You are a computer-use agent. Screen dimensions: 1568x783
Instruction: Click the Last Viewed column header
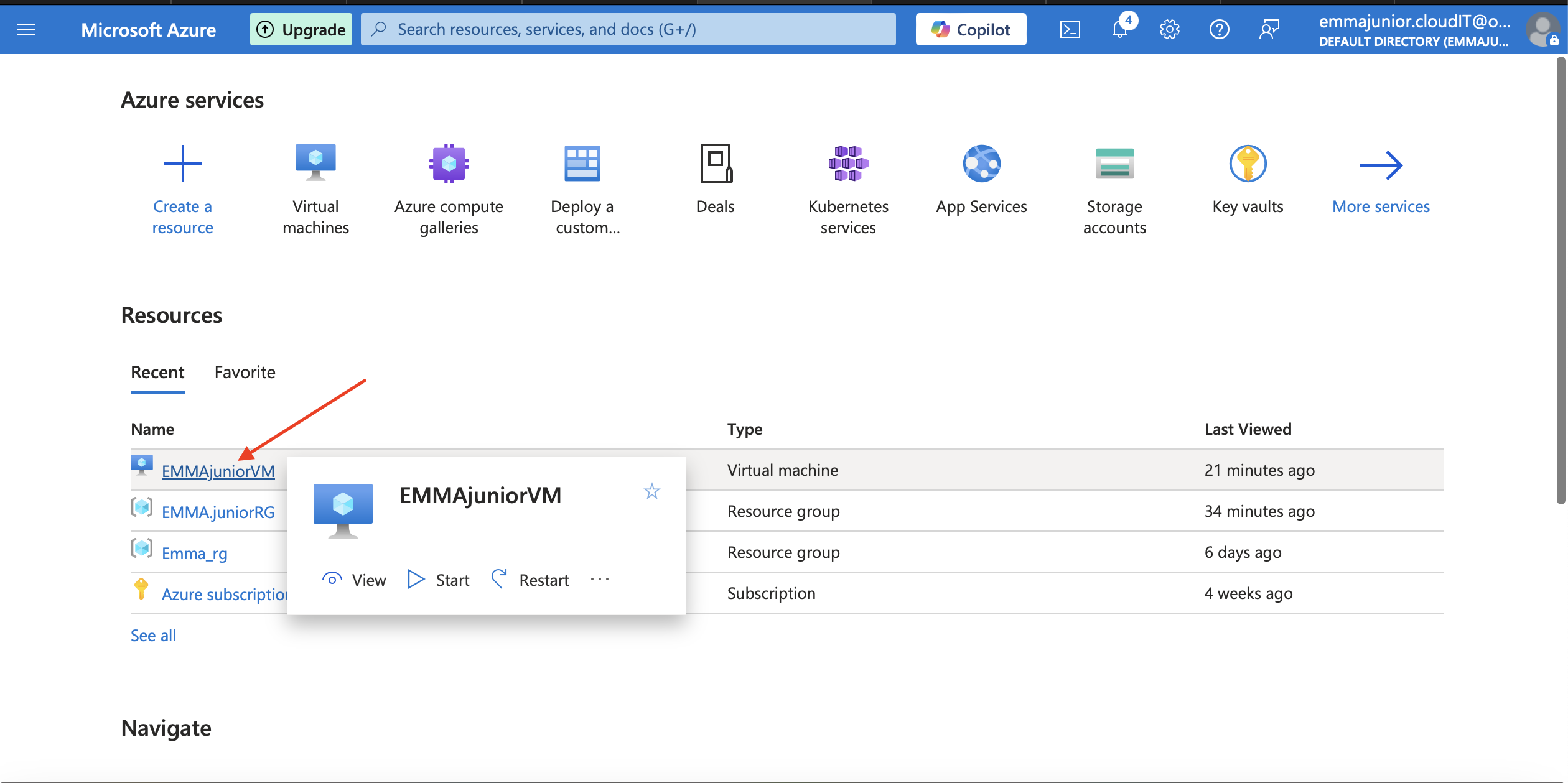(1248, 429)
